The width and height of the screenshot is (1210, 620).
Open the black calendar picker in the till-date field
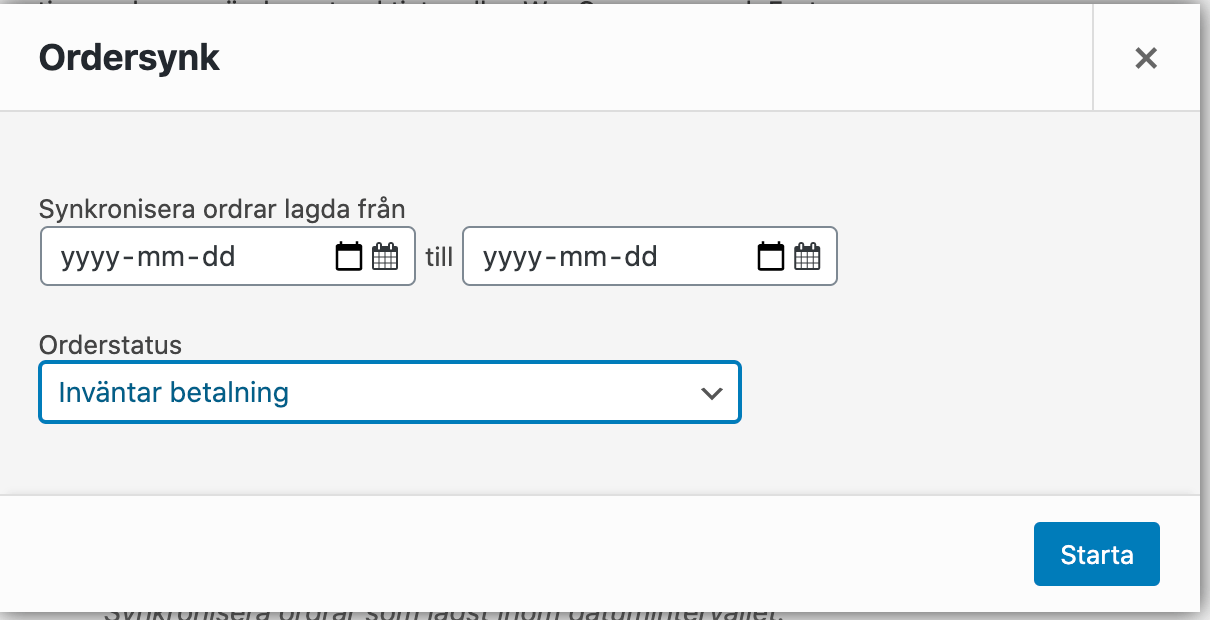(x=771, y=257)
